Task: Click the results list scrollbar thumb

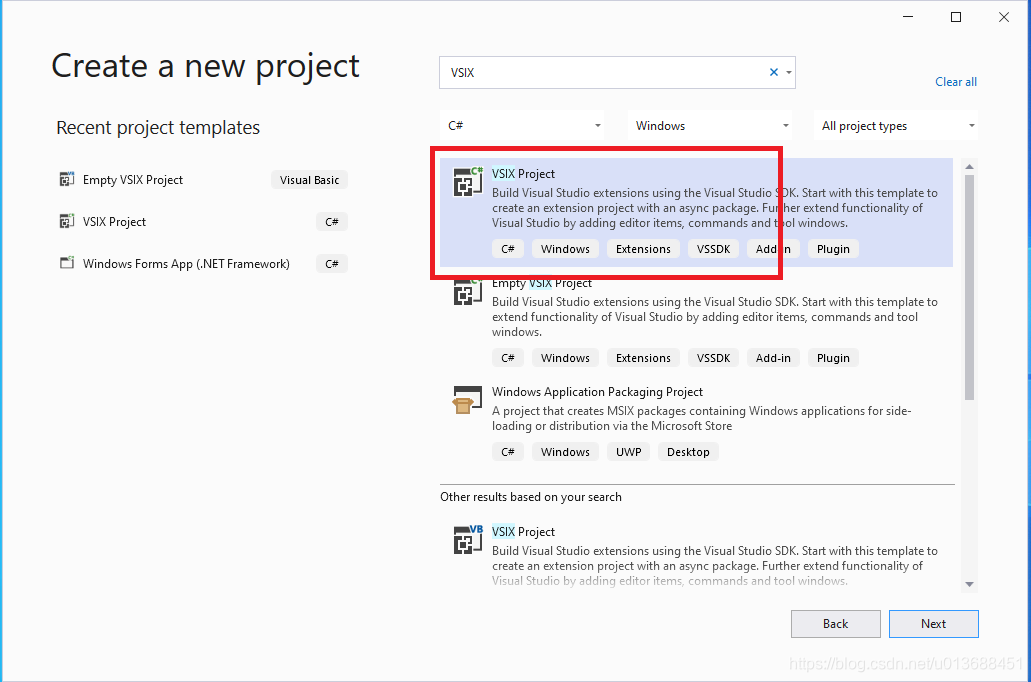Action: coord(969,287)
